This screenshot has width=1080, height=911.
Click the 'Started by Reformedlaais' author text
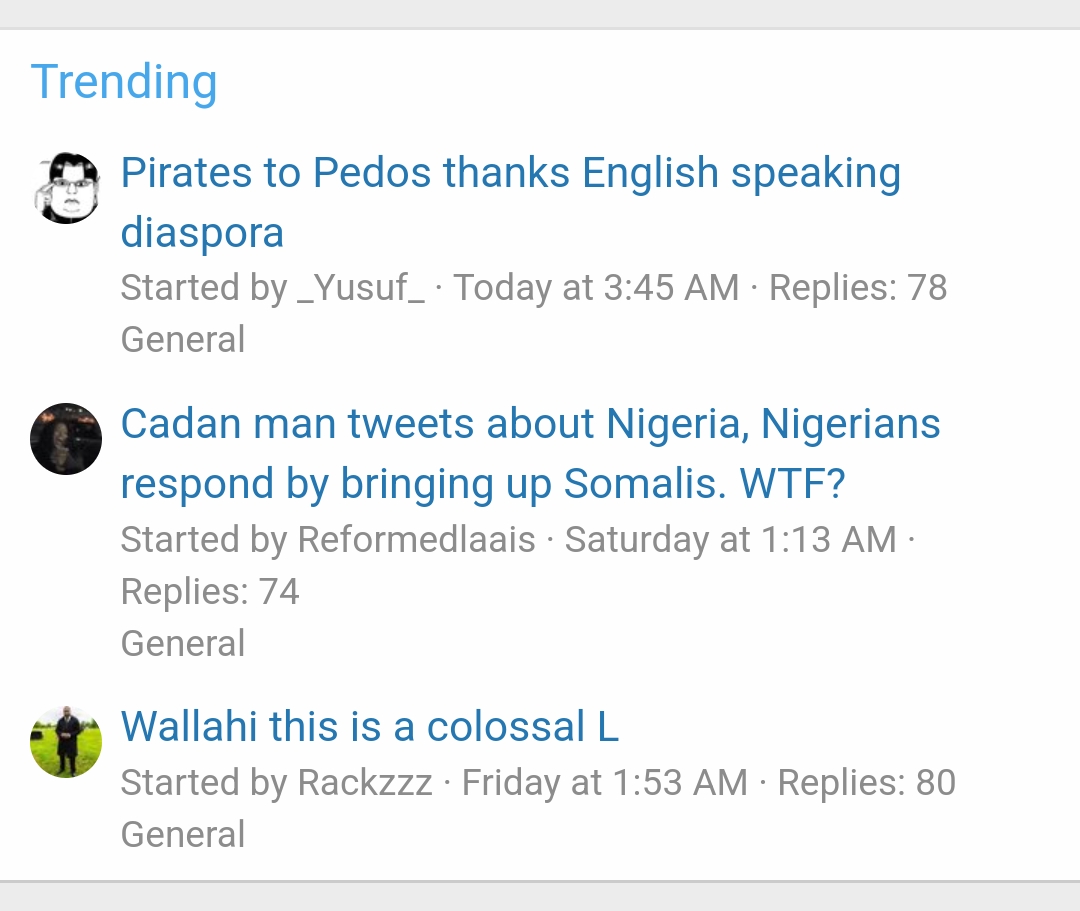pyautogui.click(x=328, y=540)
